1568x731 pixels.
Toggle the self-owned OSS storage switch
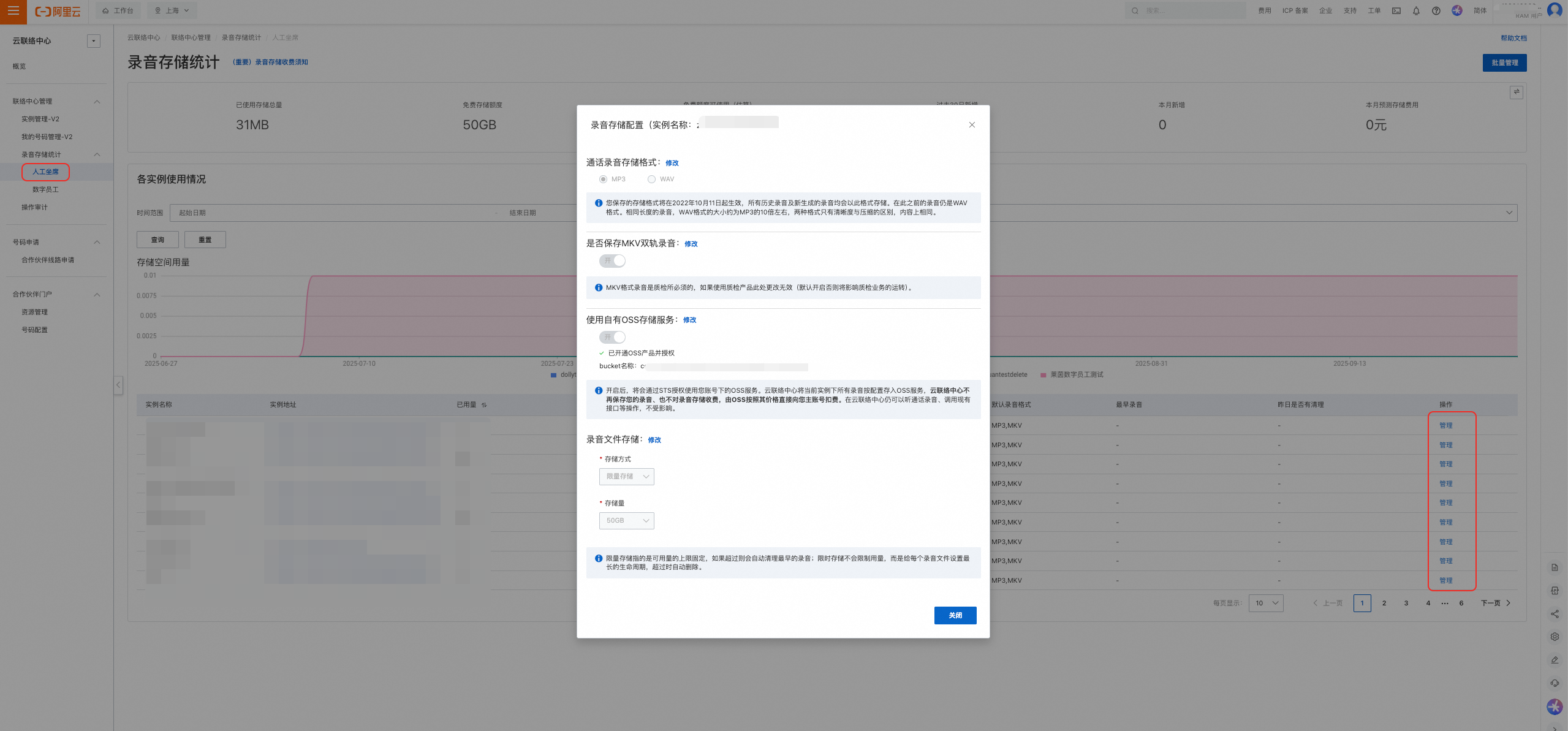(x=612, y=337)
